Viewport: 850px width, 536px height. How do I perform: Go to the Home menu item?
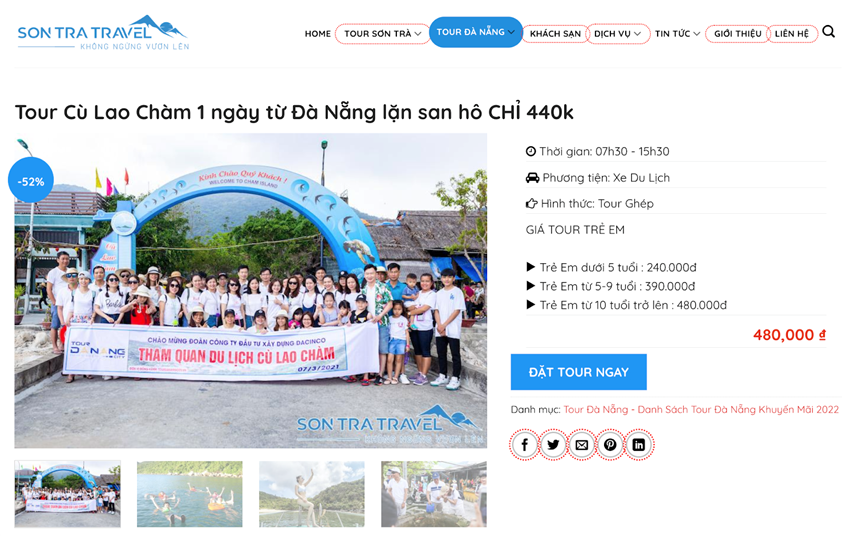click(x=318, y=34)
